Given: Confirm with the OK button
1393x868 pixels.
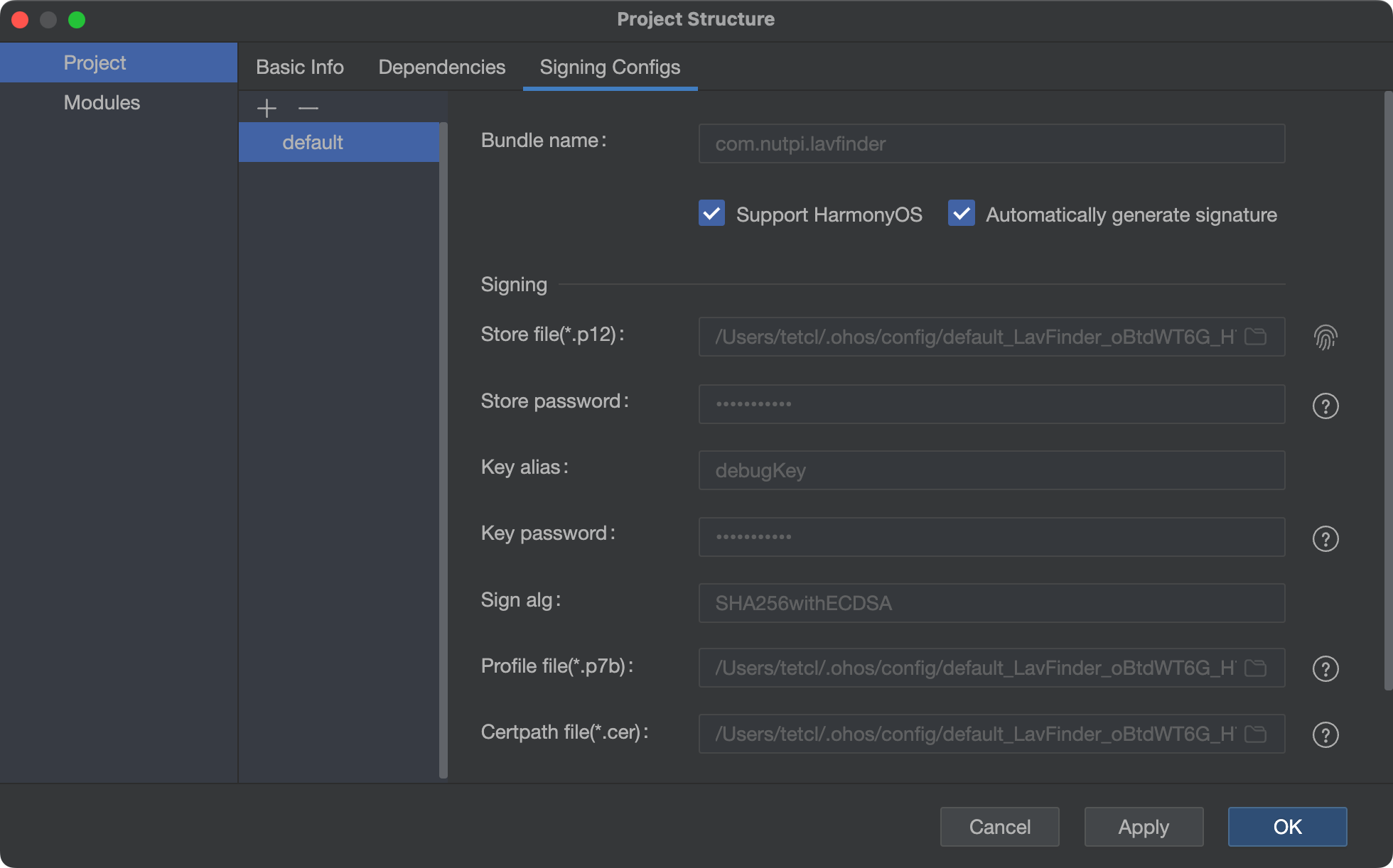Looking at the screenshot, I should click(1287, 827).
